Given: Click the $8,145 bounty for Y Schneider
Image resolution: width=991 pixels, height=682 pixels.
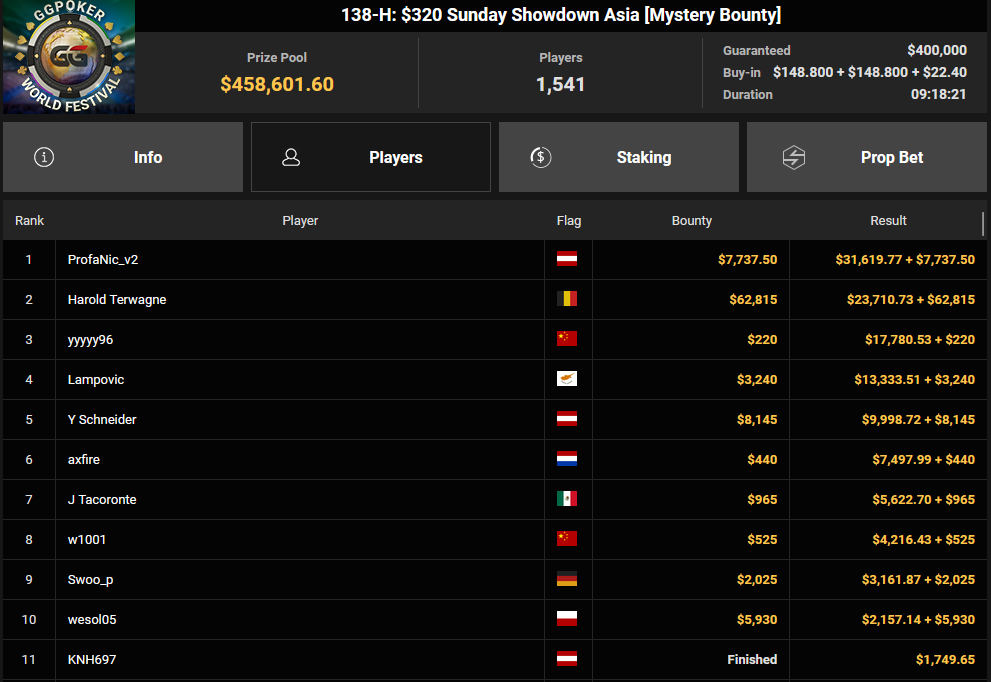Looking at the screenshot, I should click(757, 420).
